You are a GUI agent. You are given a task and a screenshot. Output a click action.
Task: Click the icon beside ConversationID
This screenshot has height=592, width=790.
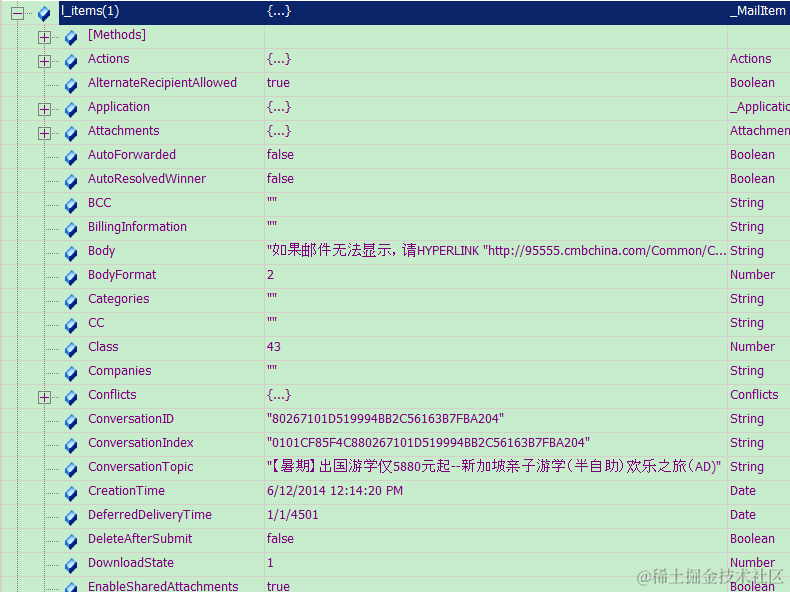pos(71,422)
